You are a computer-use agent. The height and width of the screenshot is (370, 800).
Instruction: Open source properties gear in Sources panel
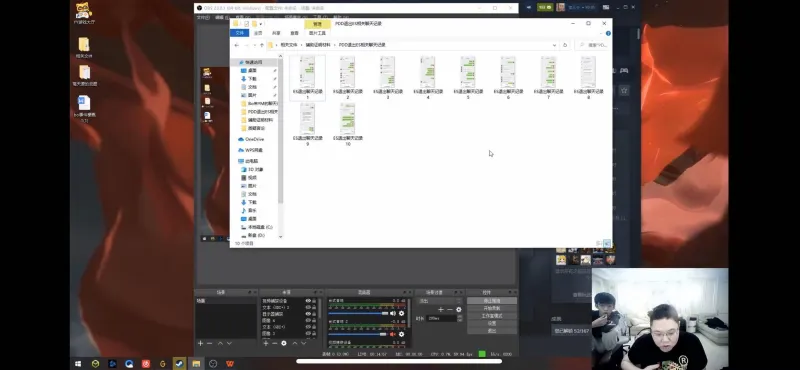point(284,343)
